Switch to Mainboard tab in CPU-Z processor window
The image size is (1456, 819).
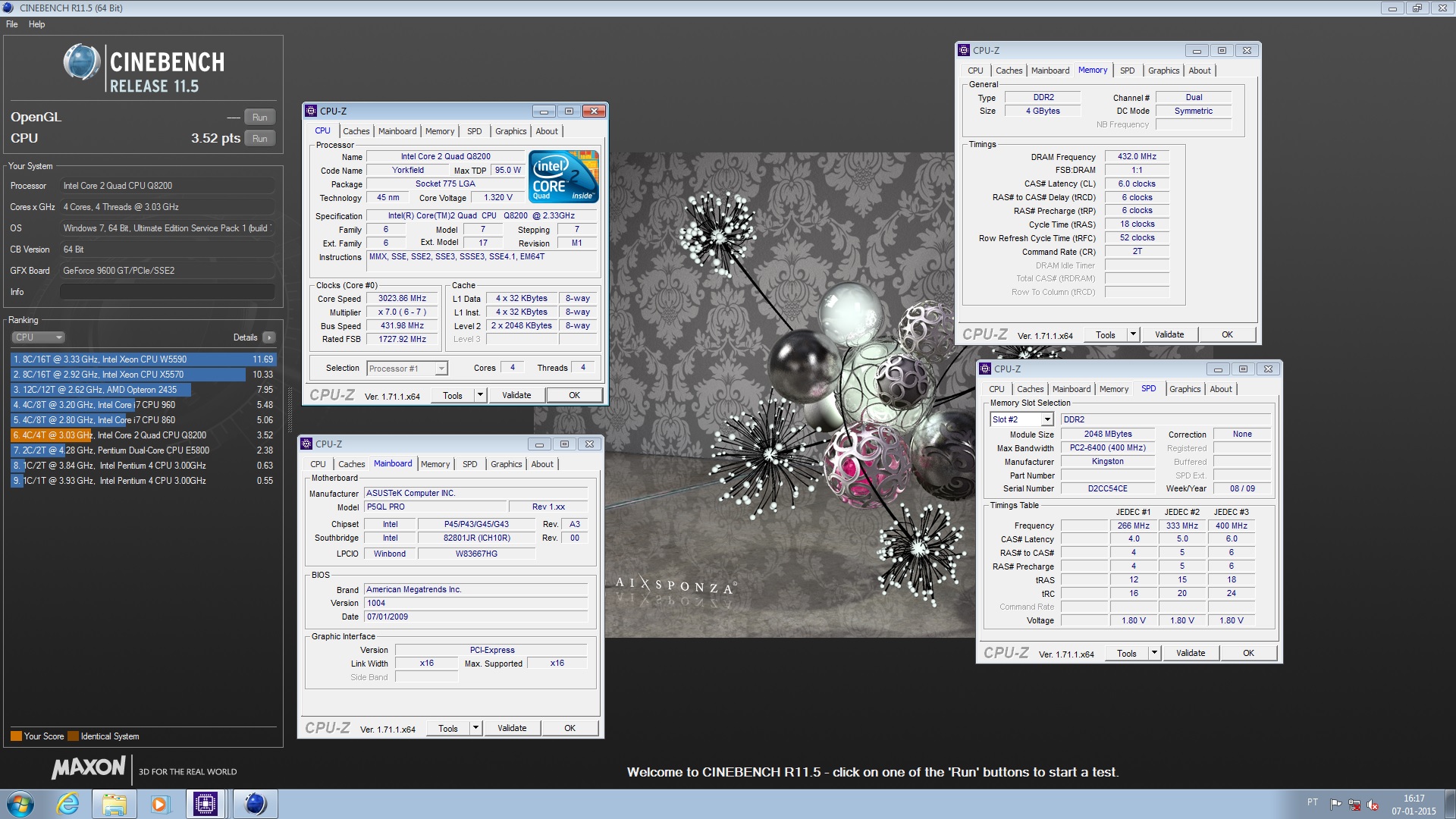point(397,131)
